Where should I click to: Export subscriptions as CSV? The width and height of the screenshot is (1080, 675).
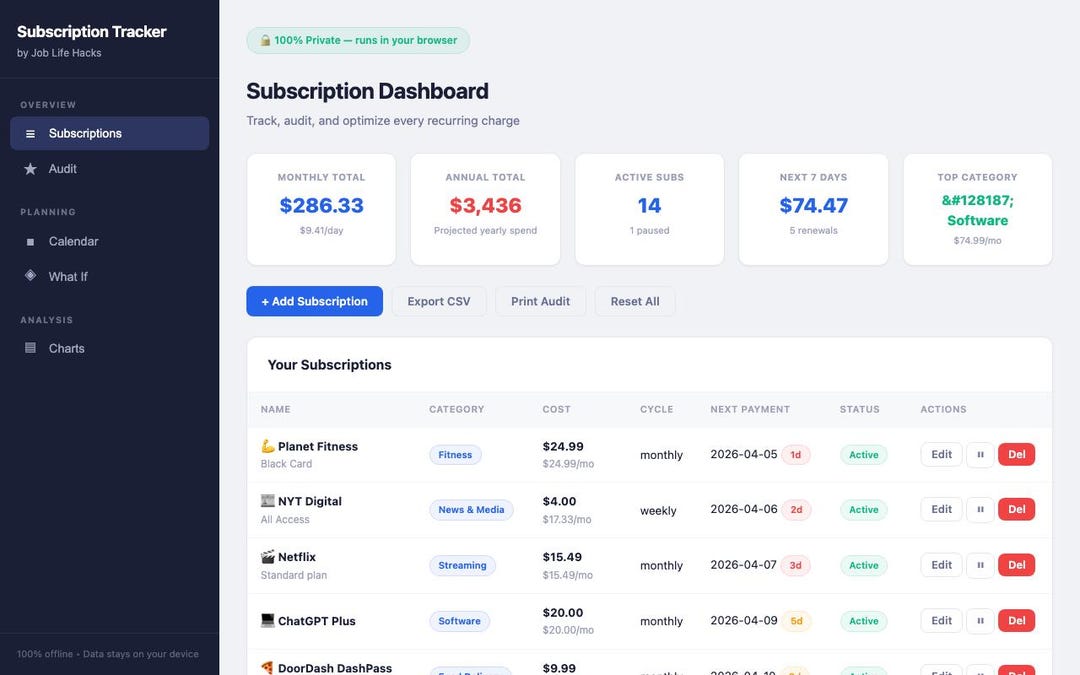[x=439, y=301]
